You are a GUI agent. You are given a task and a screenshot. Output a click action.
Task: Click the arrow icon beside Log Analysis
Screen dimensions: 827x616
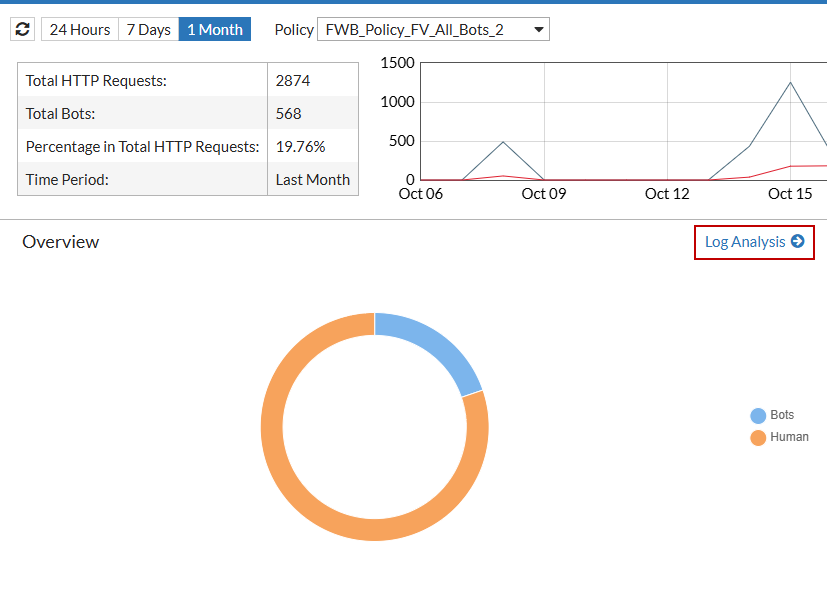pos(797,241)
